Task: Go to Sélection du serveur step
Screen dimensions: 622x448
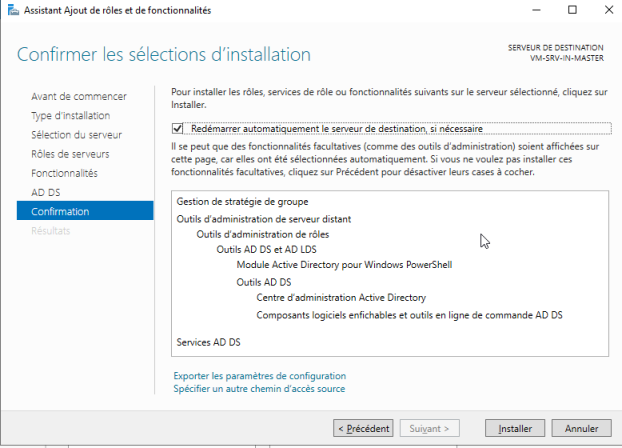Action: (77, 135)
